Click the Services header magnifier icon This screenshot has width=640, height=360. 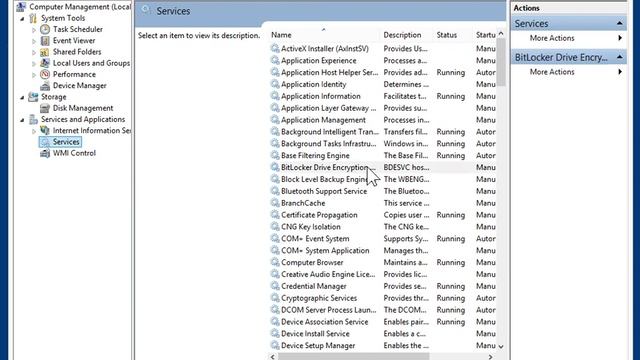[146, 11]
